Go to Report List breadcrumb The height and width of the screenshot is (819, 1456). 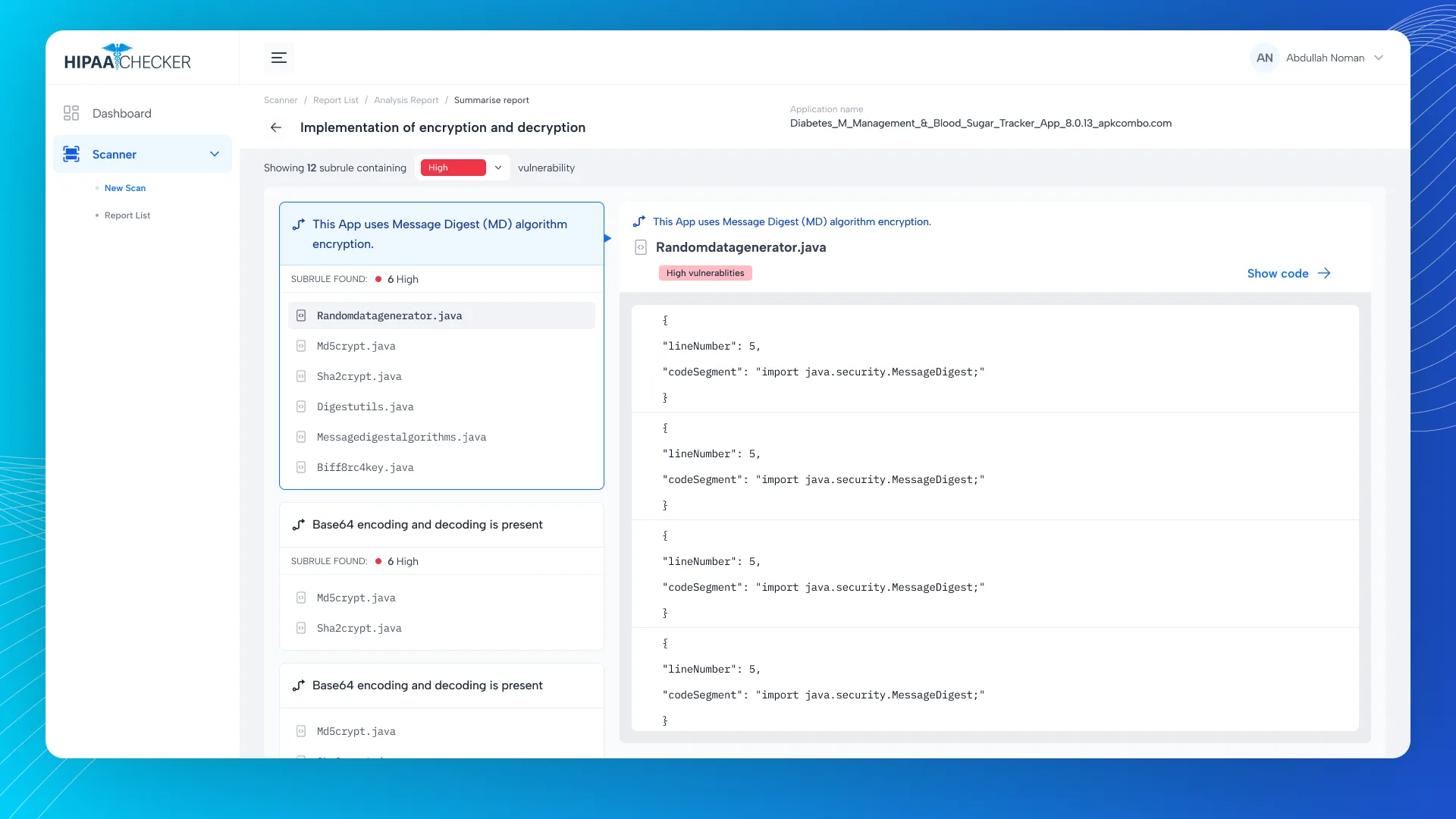tap(336, 100)
